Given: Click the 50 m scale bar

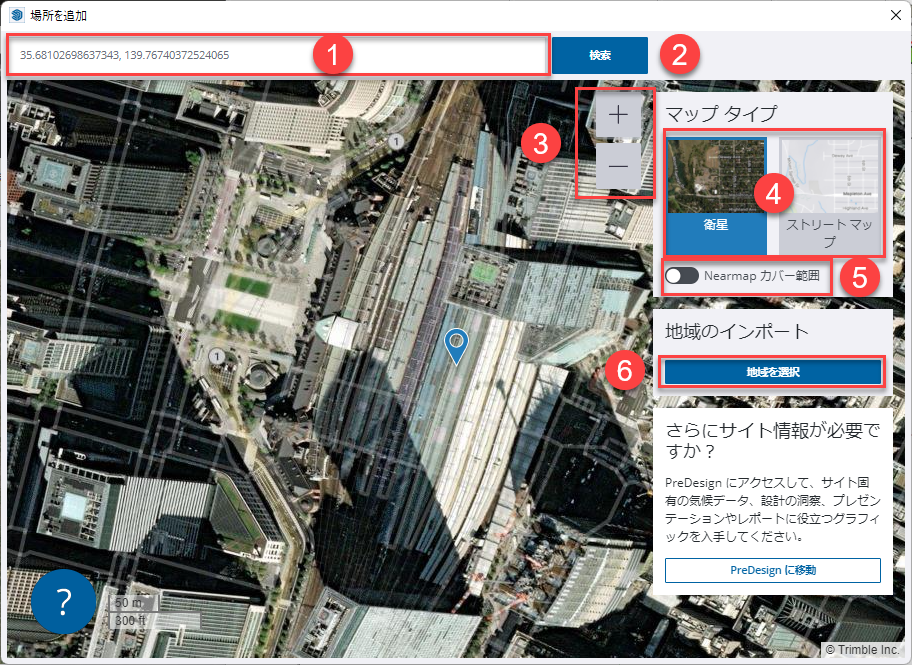Looking at the screenshot, I should 128,603.
